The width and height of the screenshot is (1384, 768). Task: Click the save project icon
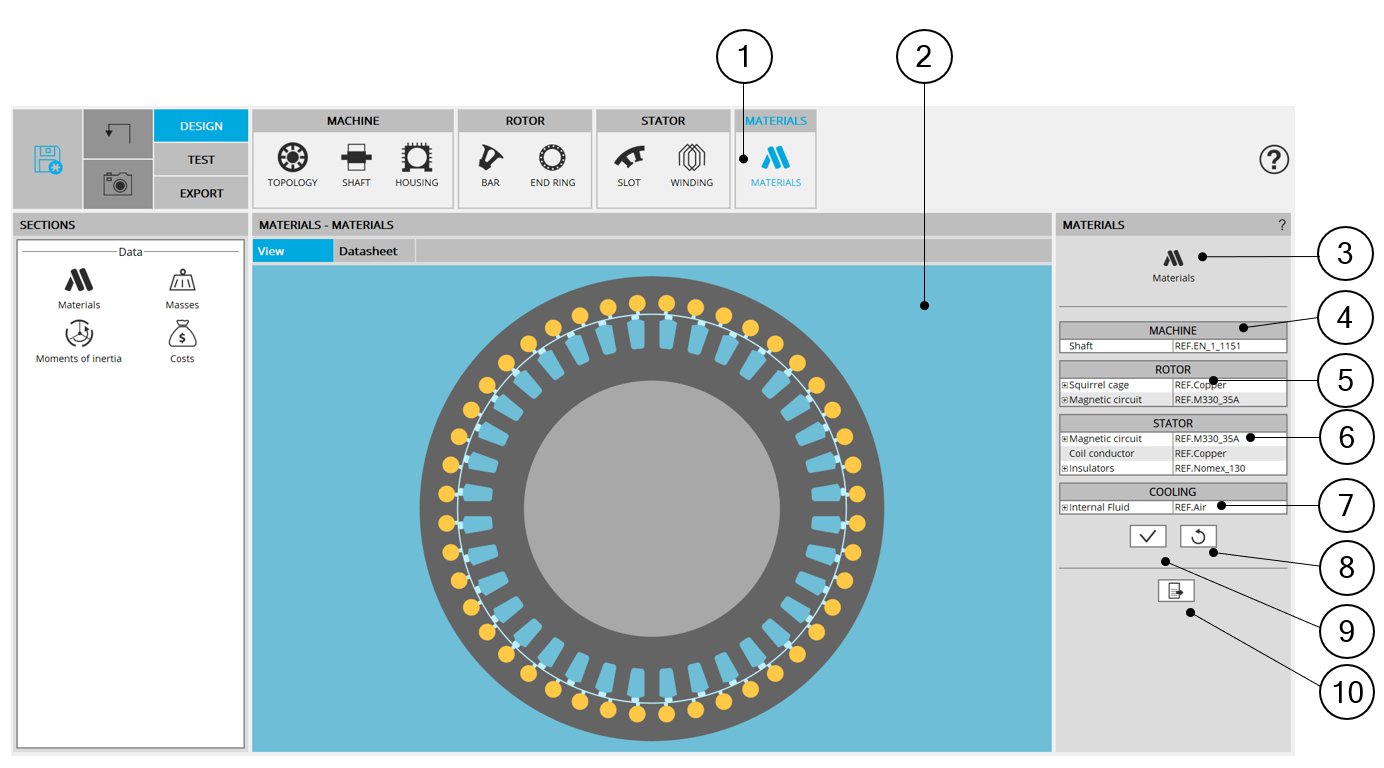click(x=47, y=160)
